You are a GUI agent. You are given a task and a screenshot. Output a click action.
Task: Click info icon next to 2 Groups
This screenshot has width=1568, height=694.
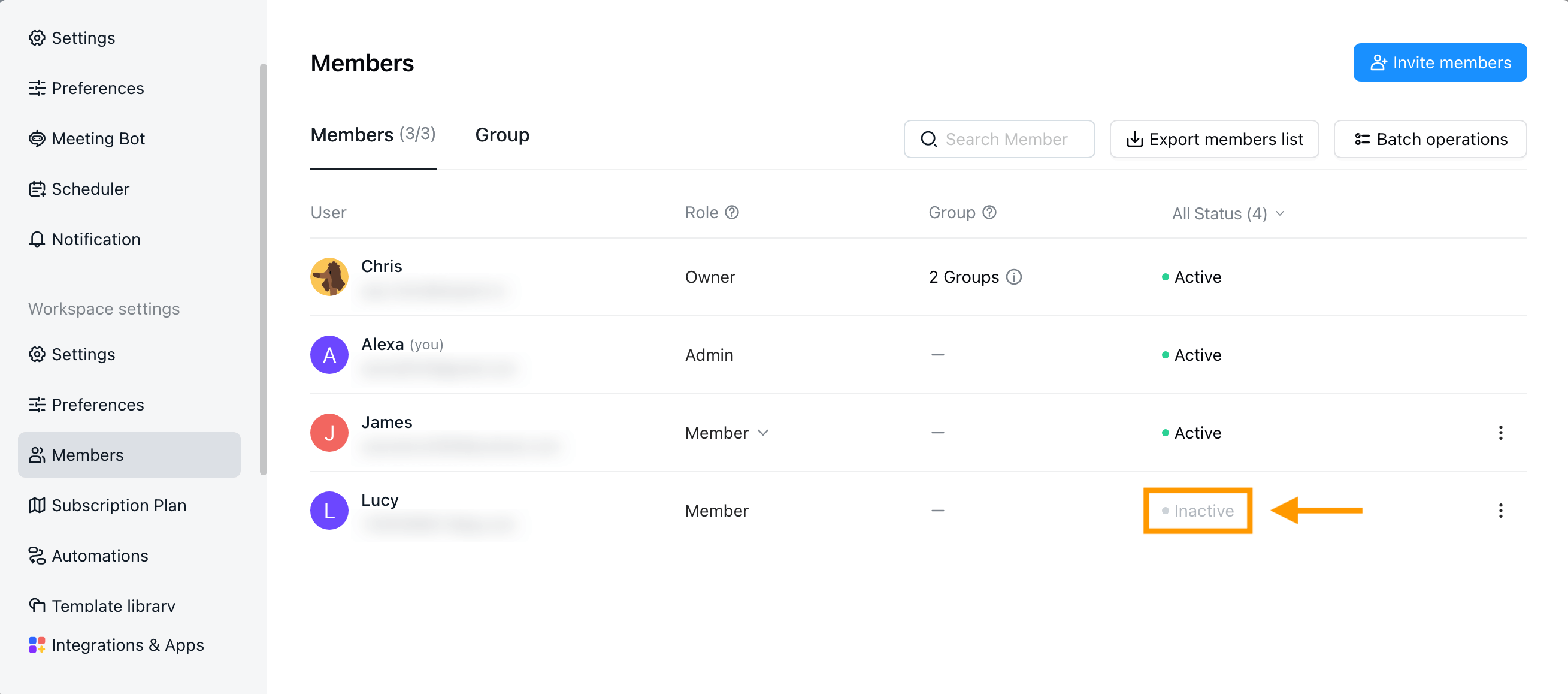point(1014,277)
